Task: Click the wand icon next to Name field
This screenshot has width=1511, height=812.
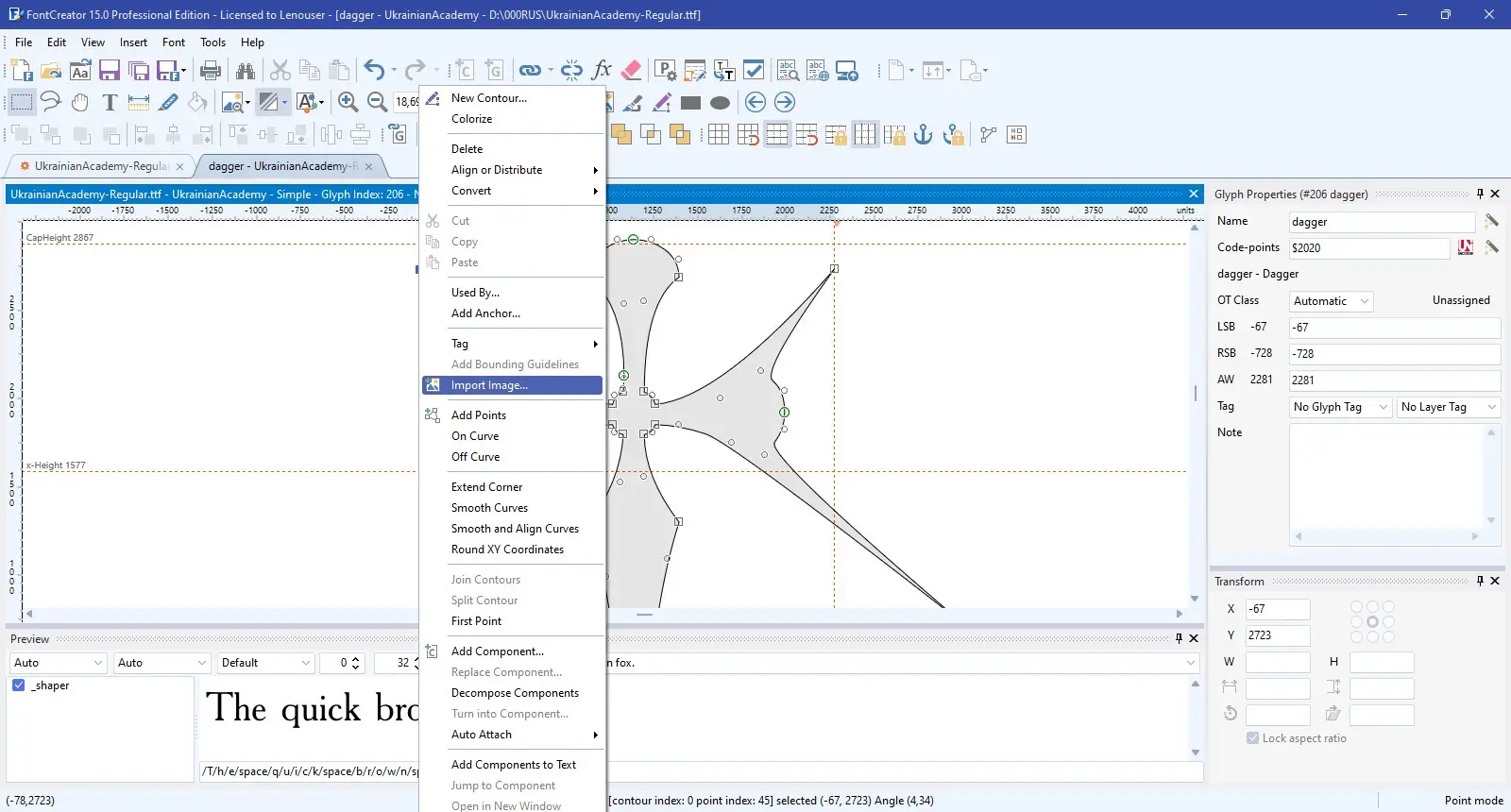Action: coord(1491,221)
